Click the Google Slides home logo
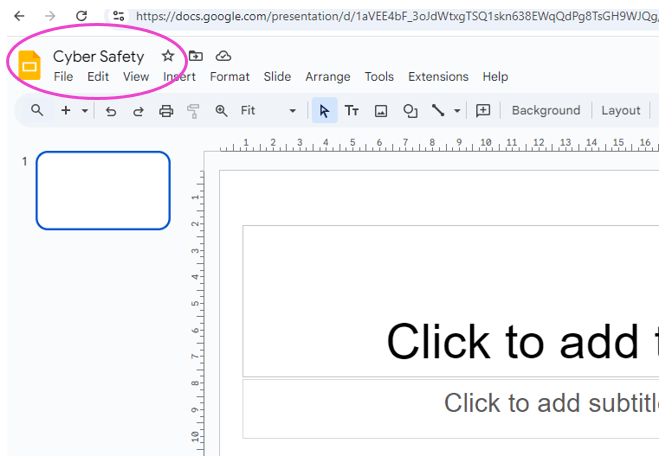Screen dimensions: 665x462 point(29,65)
